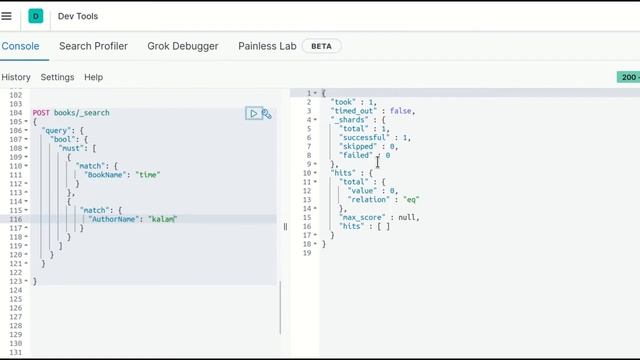Open the Grok Debugger tab
Viewport: 640px width, 360px height.
(x=183, y=46)
